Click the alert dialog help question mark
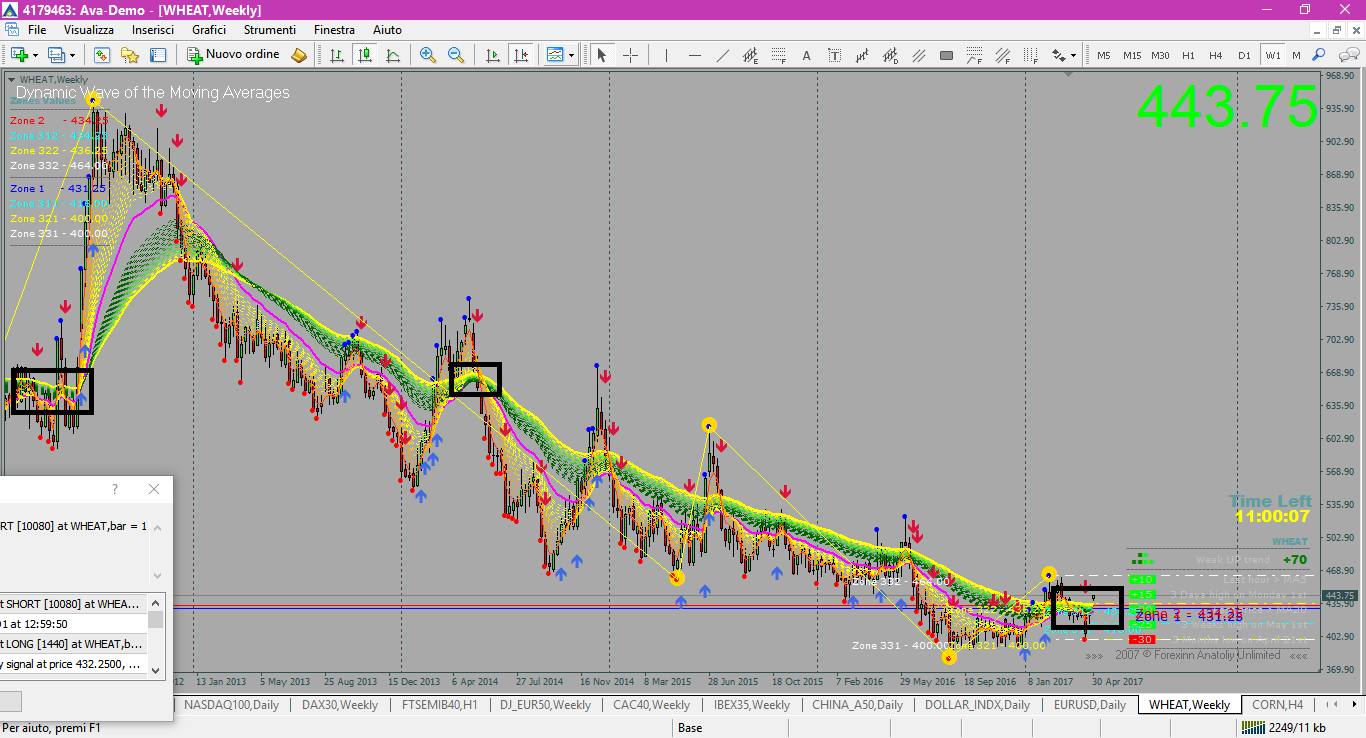Image resolution: width=1366 pixels, height=738 pixels. 115,489
